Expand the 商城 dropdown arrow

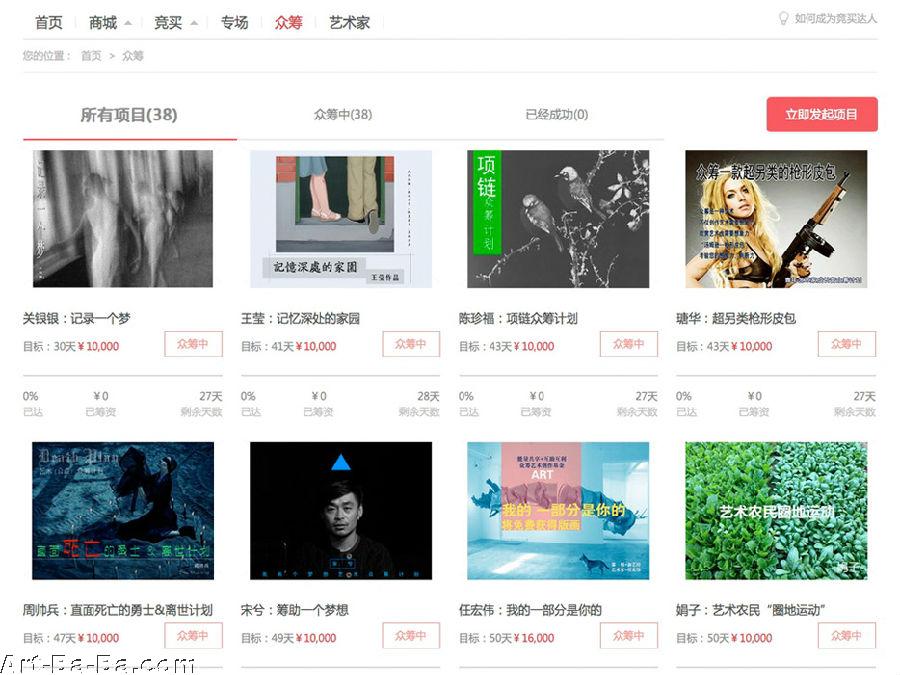point(128,24)
